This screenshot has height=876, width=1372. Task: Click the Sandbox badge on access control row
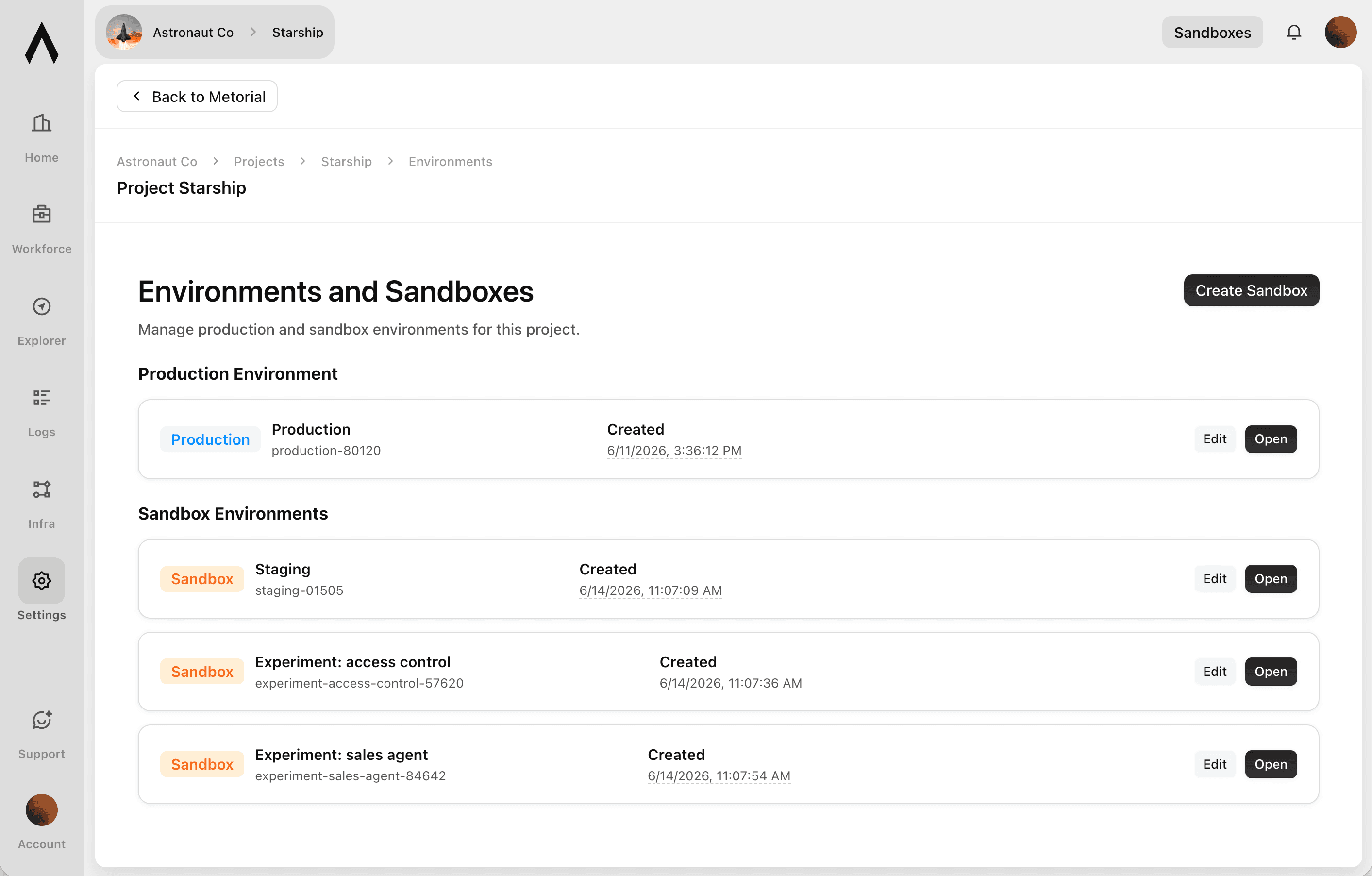pos(201,672)
